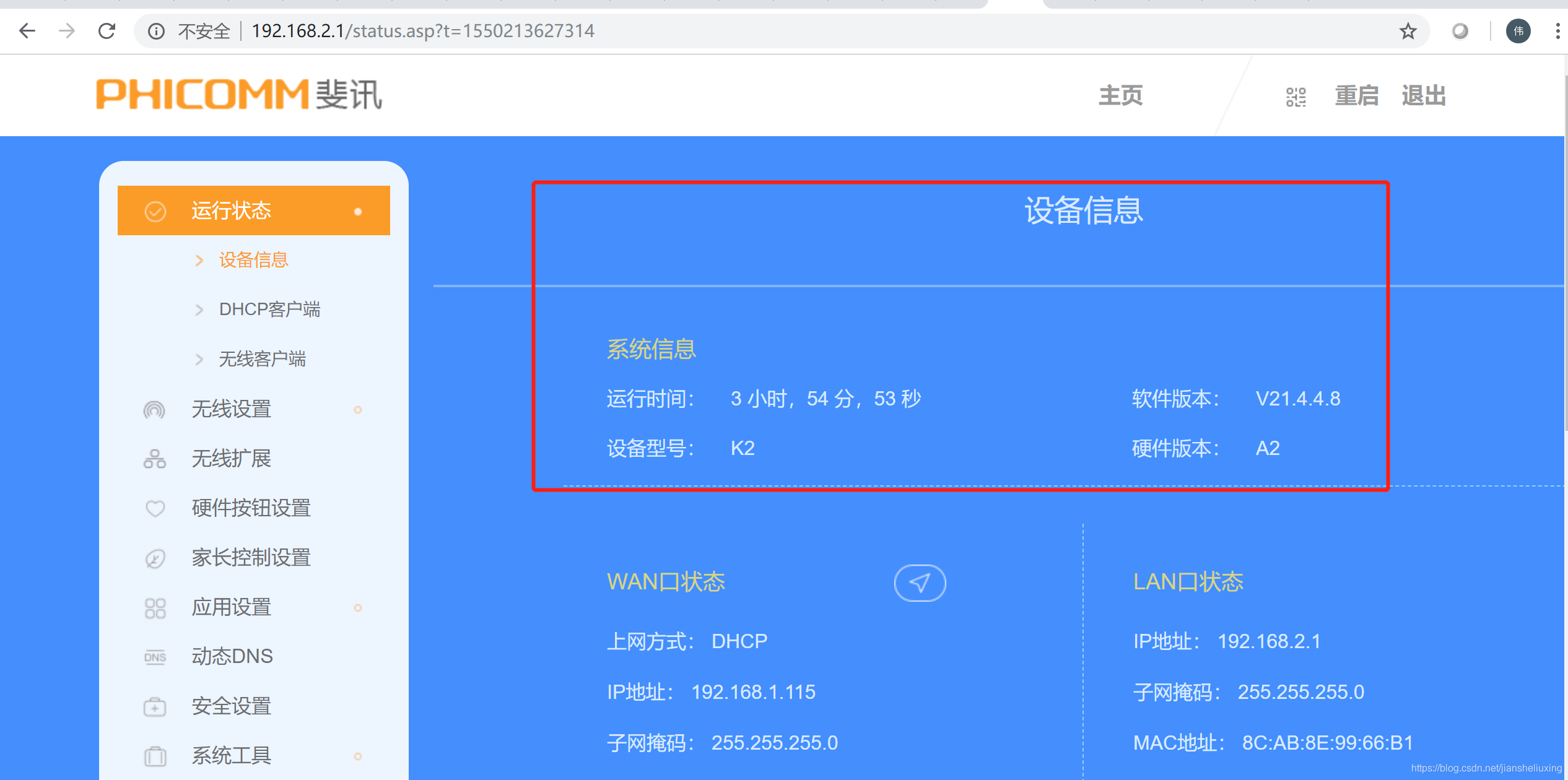
Task: Click 退出 to log out
Action: (x=1423, y=96)
